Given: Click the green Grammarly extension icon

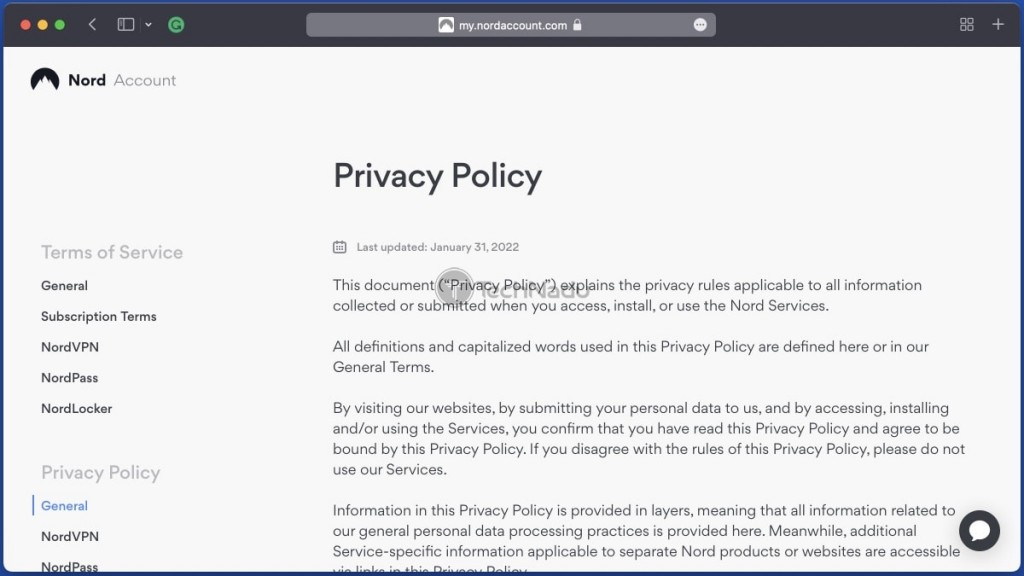Looking at the screenshot, I should coord(176,25).
